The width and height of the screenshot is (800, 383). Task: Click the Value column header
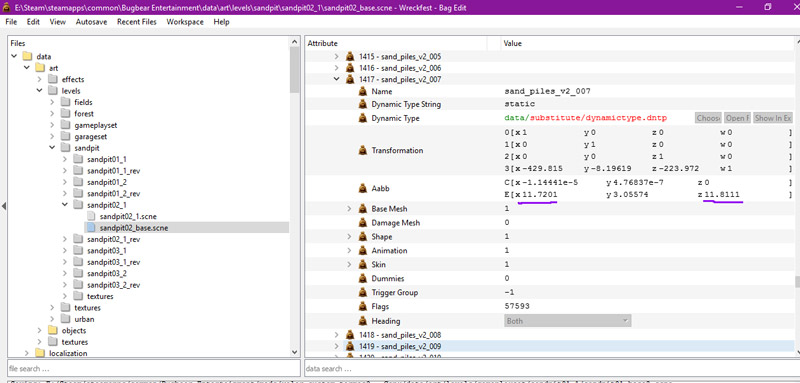(x=648, y=44)
